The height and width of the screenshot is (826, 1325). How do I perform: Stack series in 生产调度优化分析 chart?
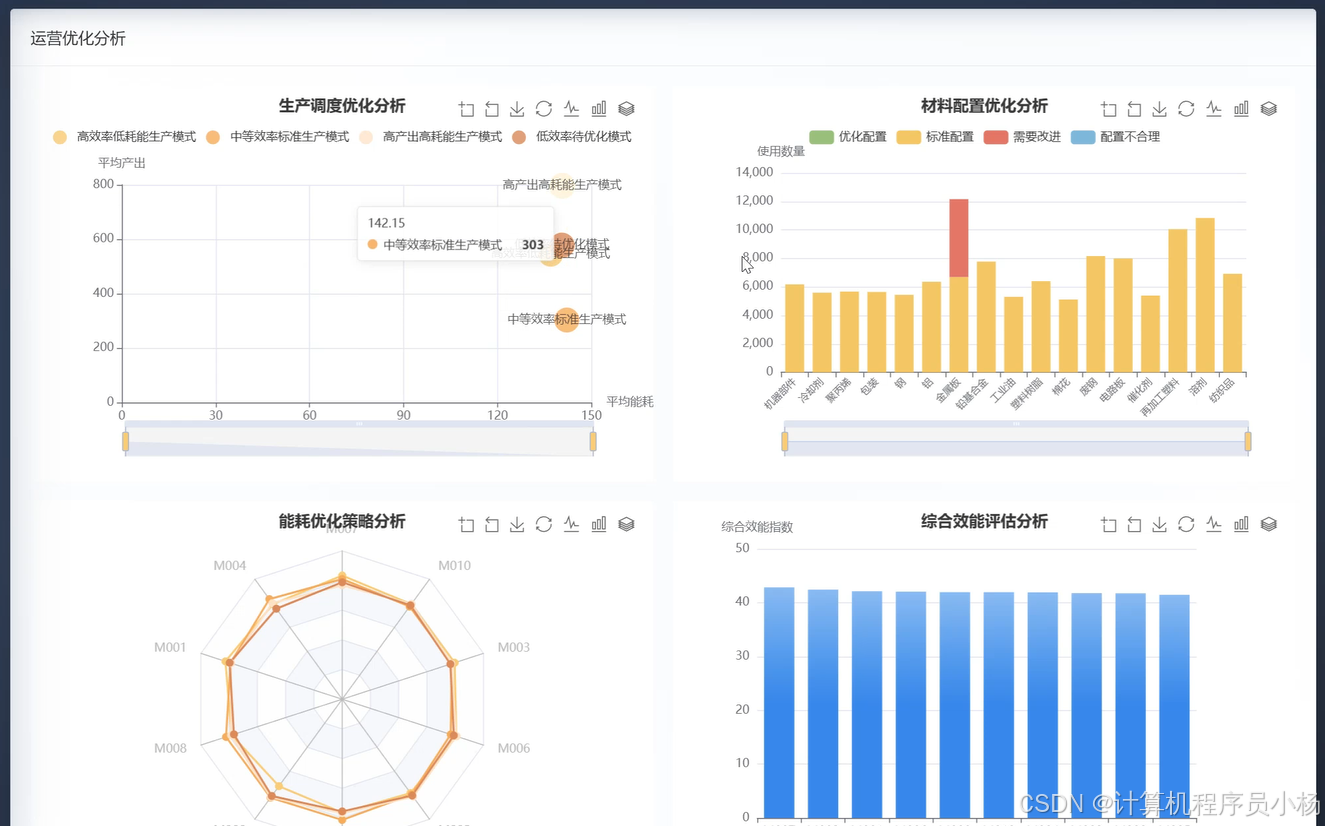pos(626,109)
